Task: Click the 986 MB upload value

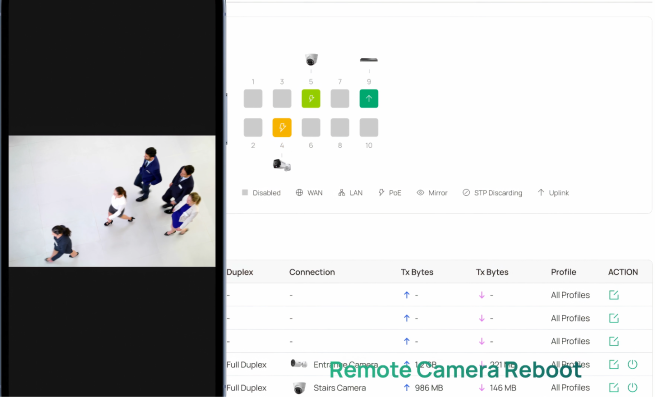Action: click(x=429, y=388)
